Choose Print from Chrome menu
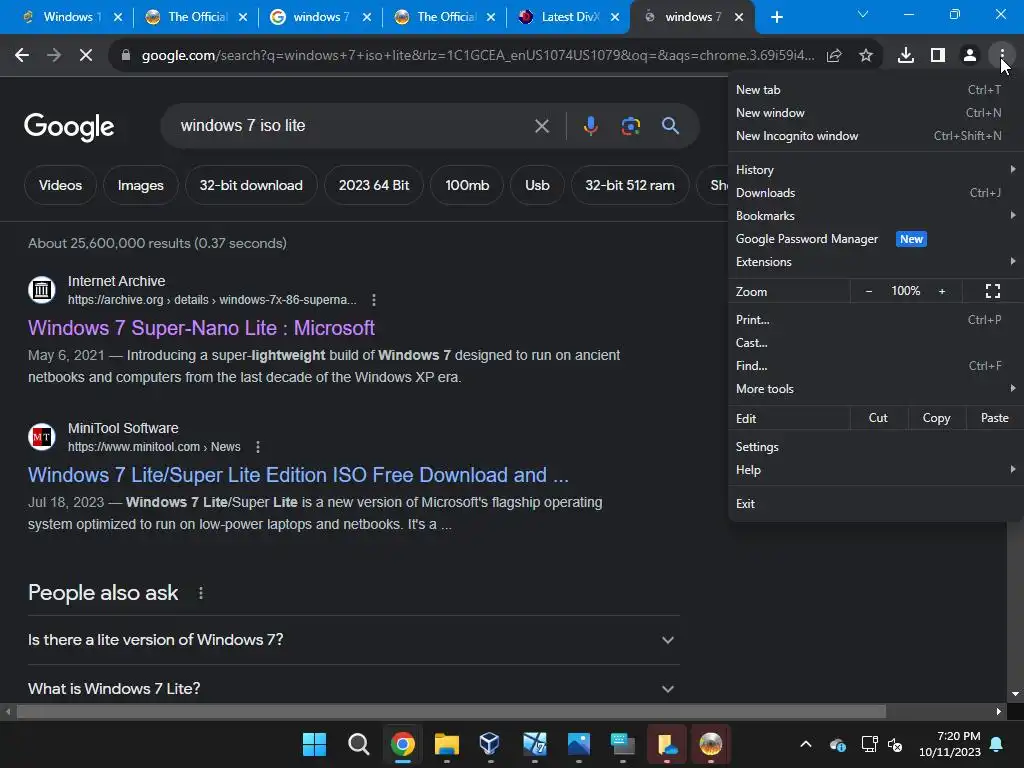Viewport: 1024px width, 768px height. coord(875,320)
